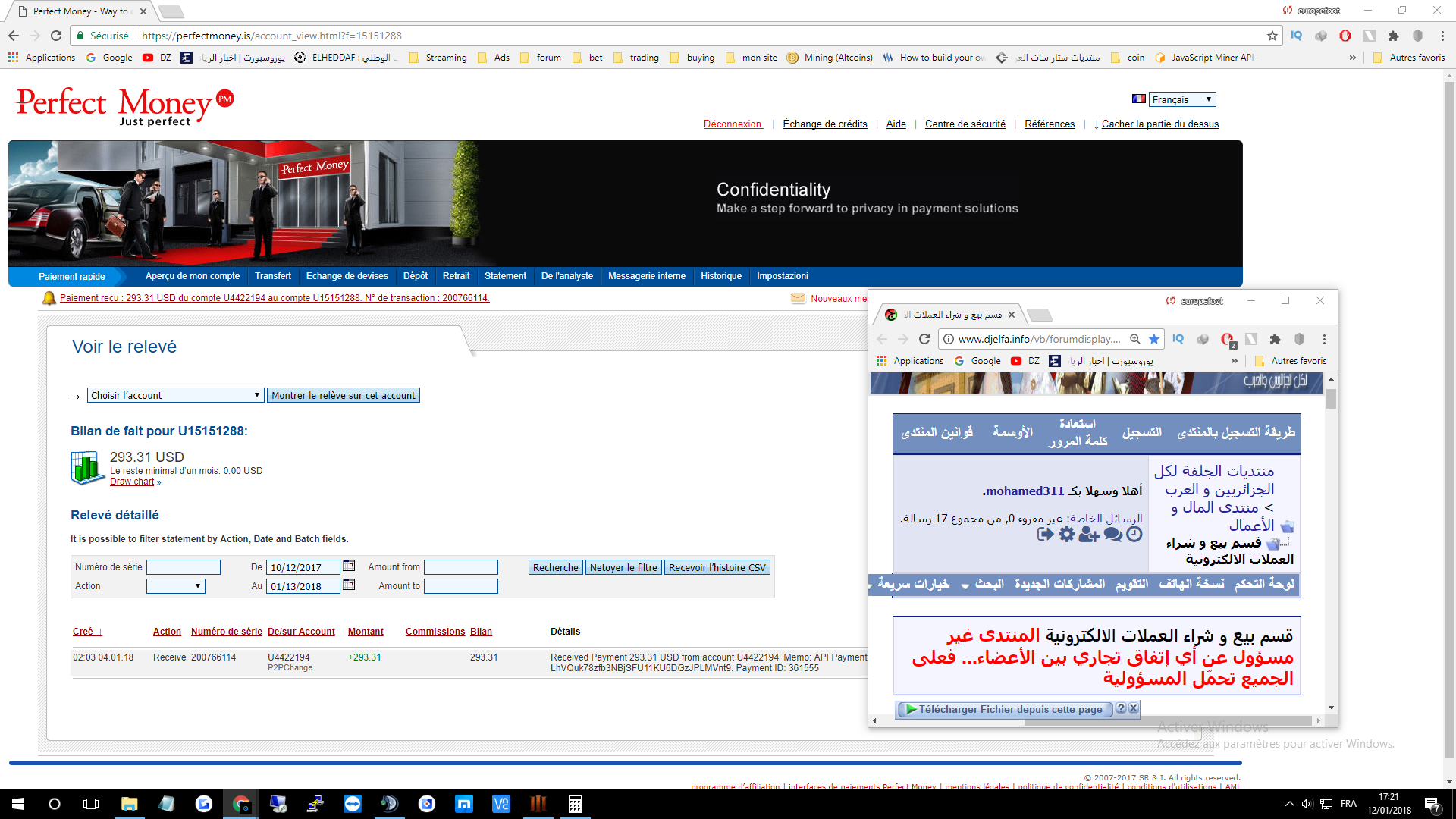
Task: Click the red O extension in main toolbar
Action: click(1345, 36)
